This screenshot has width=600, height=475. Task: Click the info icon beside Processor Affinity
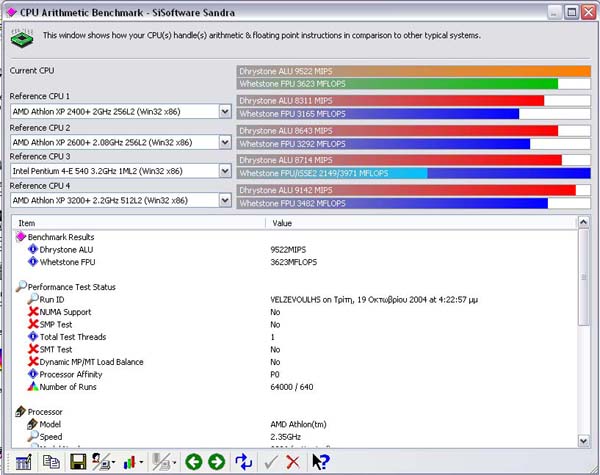[x=33, y=374]
